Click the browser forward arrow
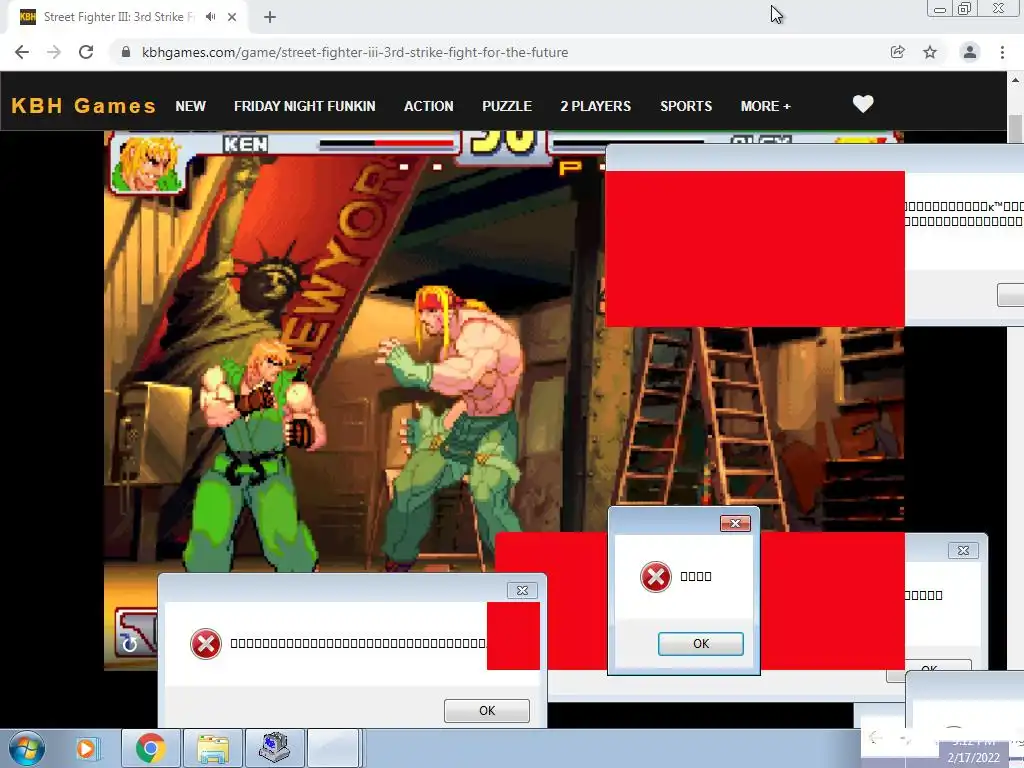1024x768 pixels. click(54, 52)
